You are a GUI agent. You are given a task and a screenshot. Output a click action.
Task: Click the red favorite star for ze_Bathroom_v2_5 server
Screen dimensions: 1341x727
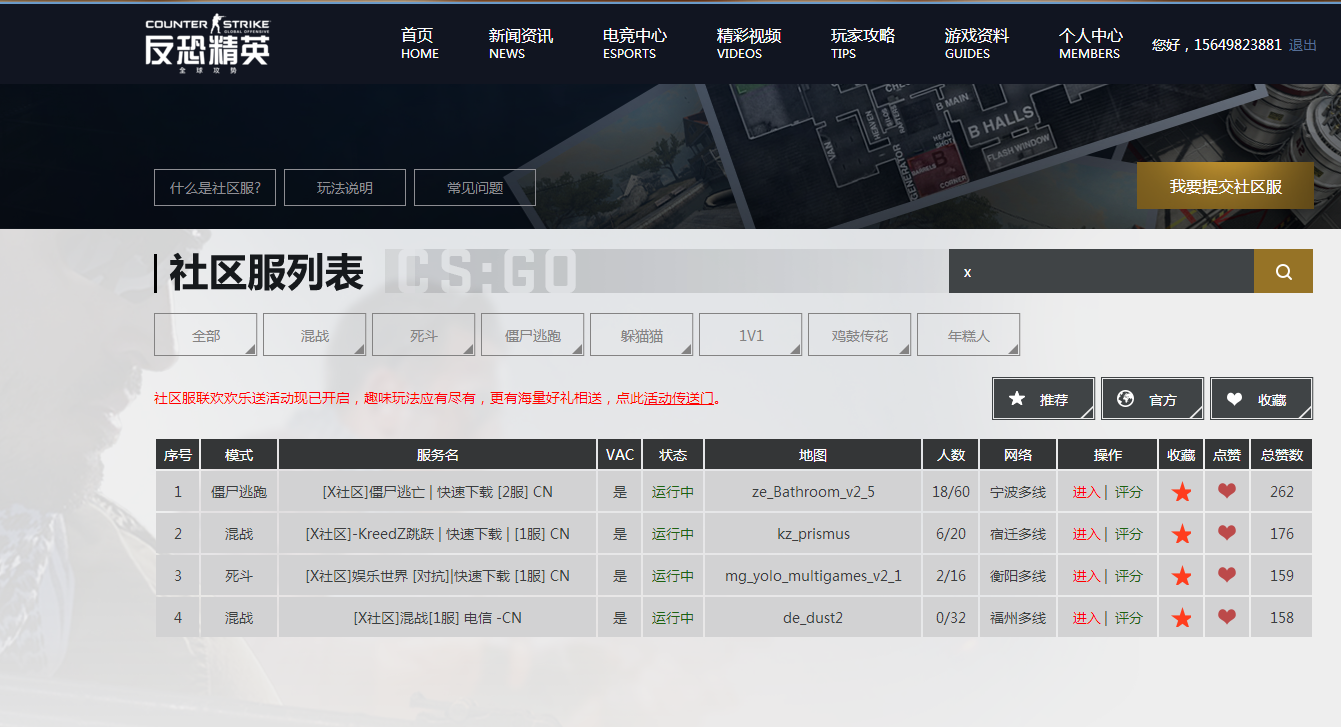1181,491
